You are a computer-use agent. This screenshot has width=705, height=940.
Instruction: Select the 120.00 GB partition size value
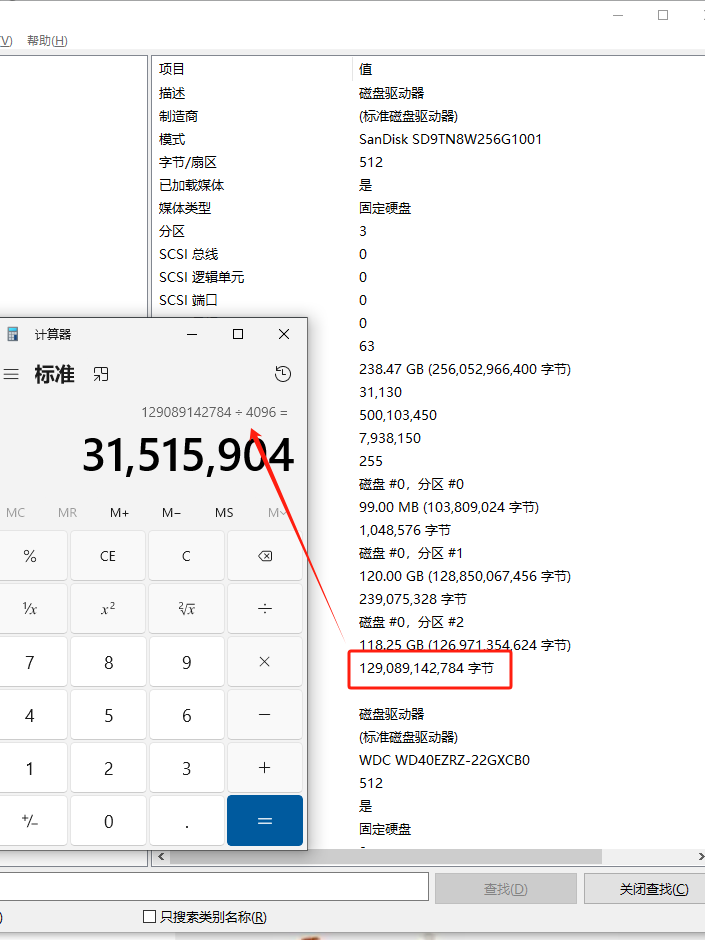(x=465, y=576)
